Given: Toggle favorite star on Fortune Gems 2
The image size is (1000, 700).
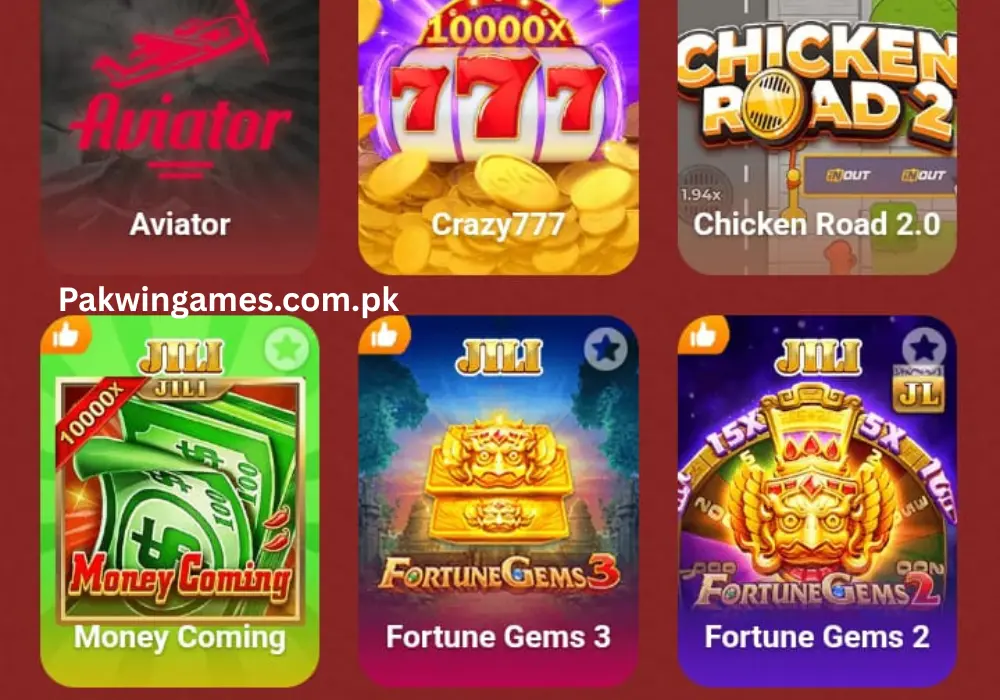Looking at the screenshot, I should [923, 349].
